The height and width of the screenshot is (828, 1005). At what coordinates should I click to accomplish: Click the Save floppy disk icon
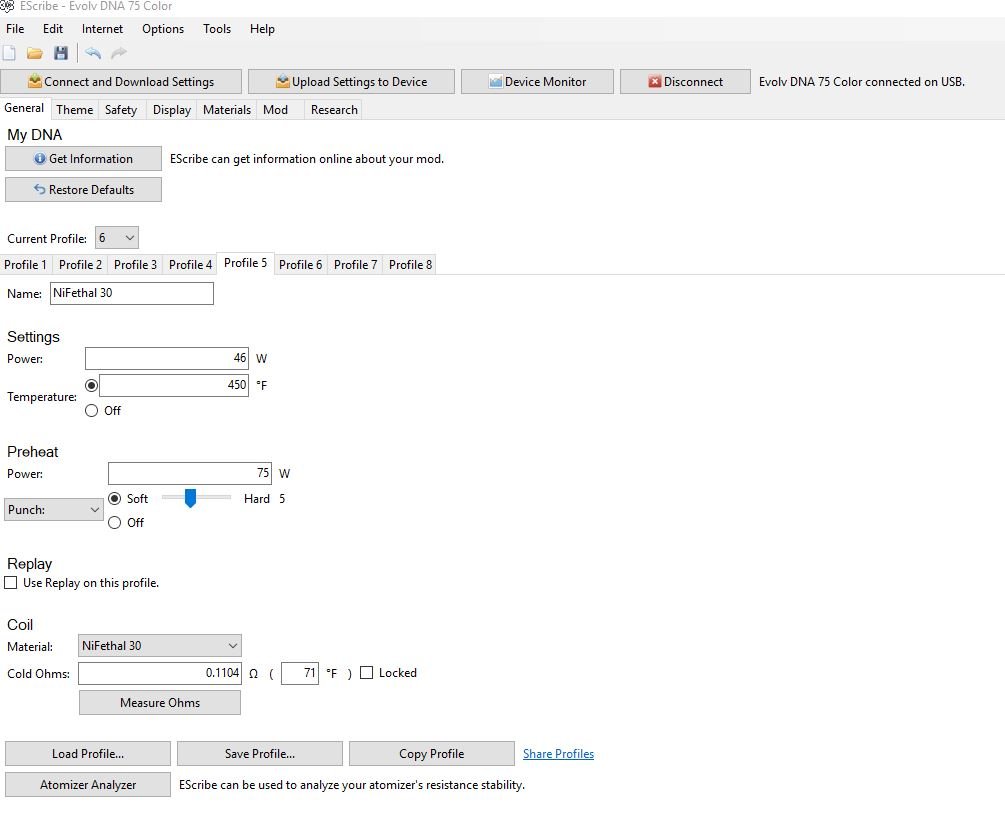61,53
